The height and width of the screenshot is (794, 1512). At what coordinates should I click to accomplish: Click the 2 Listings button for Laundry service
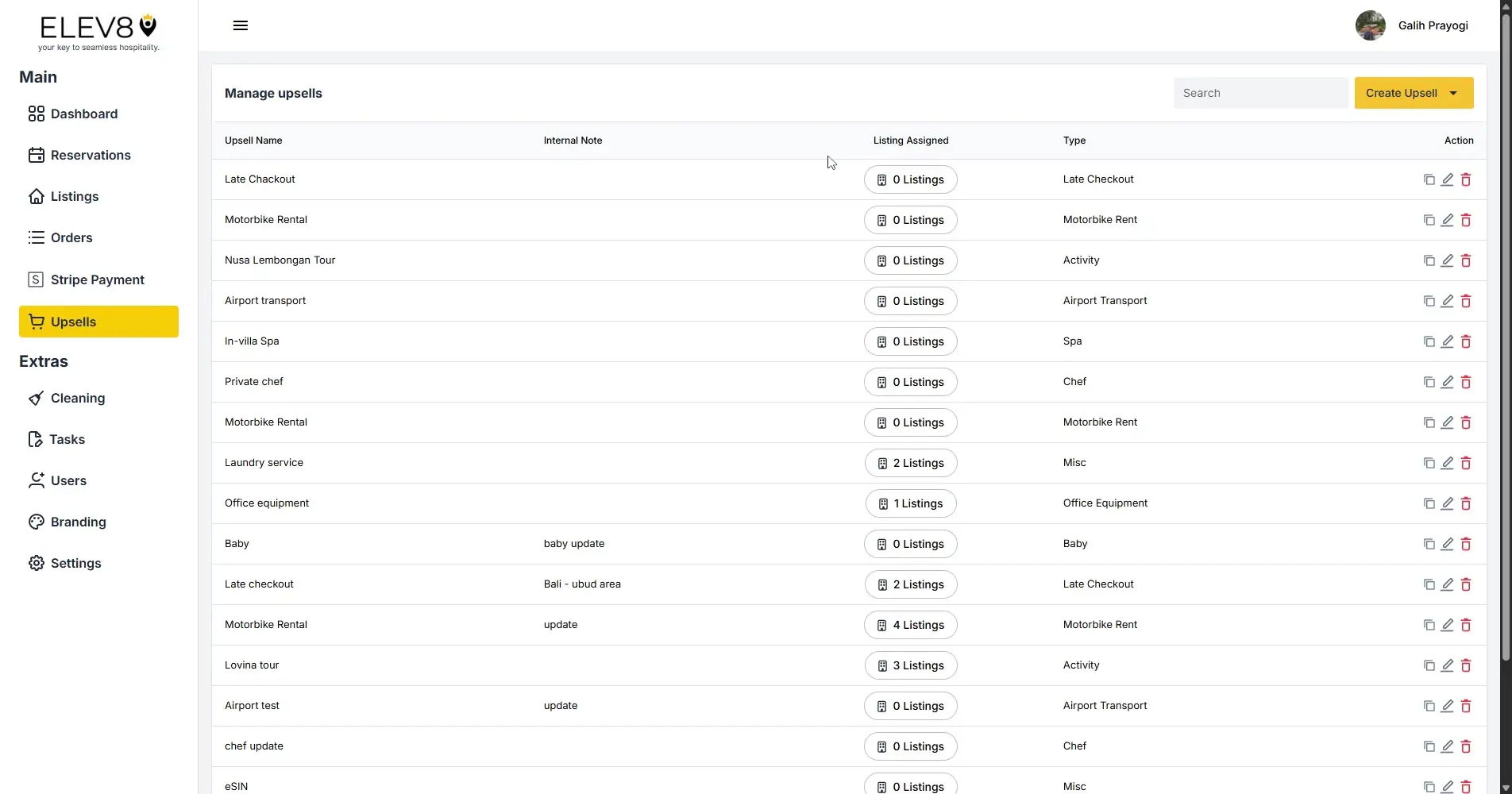910,463
